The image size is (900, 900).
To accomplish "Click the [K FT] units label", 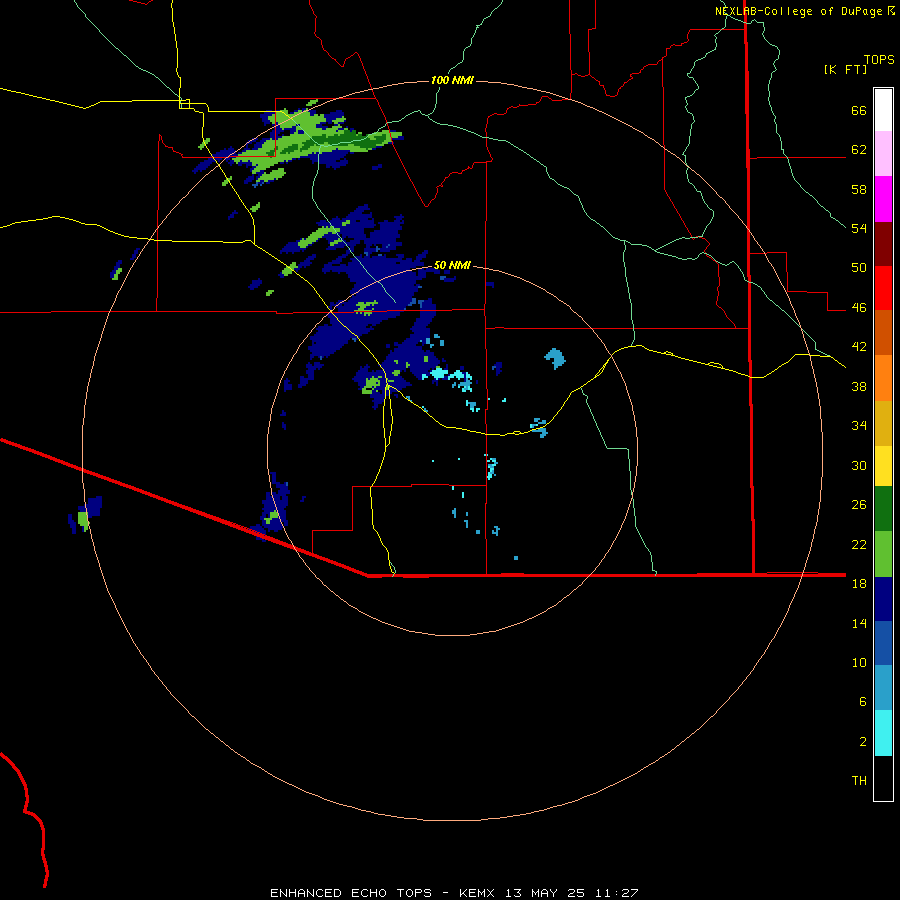I will point(845,69).
